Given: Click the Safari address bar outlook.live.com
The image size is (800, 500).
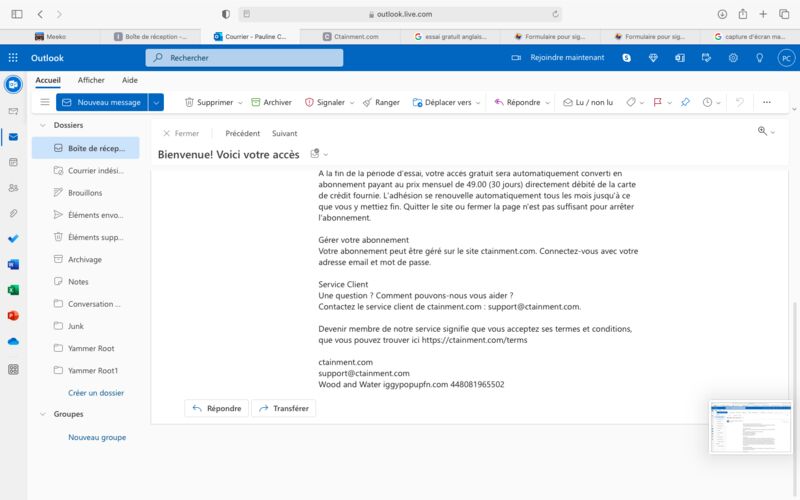Looking at the screenshot, I should 400,14.
